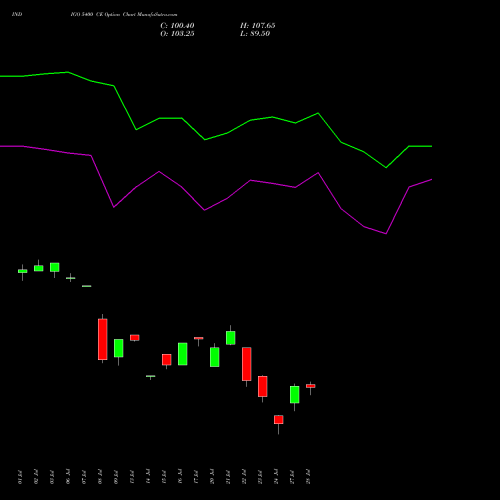Select the tall red candle above 22 Jul
Viewport: 500px width, 500px height.
click(247, 364)
